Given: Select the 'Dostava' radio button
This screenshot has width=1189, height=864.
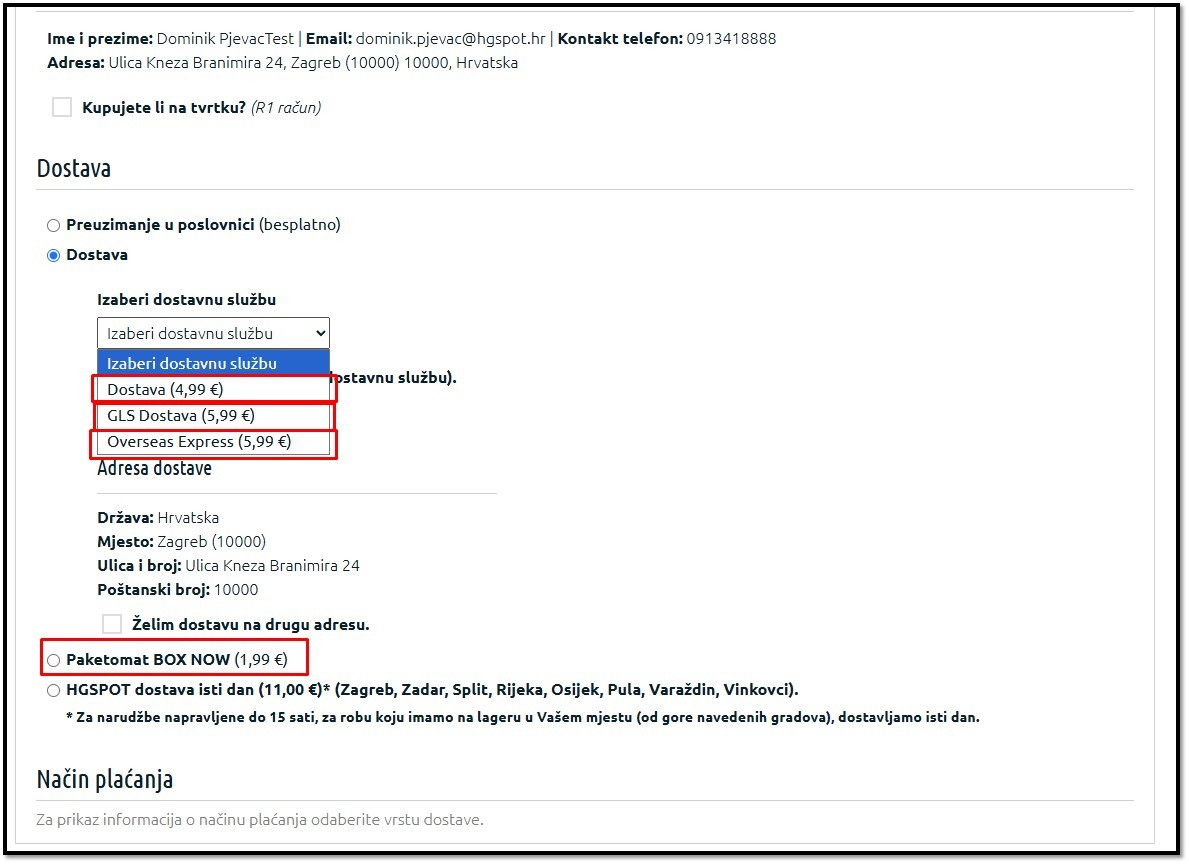Looking at the screenshot, I should point(54,255).
